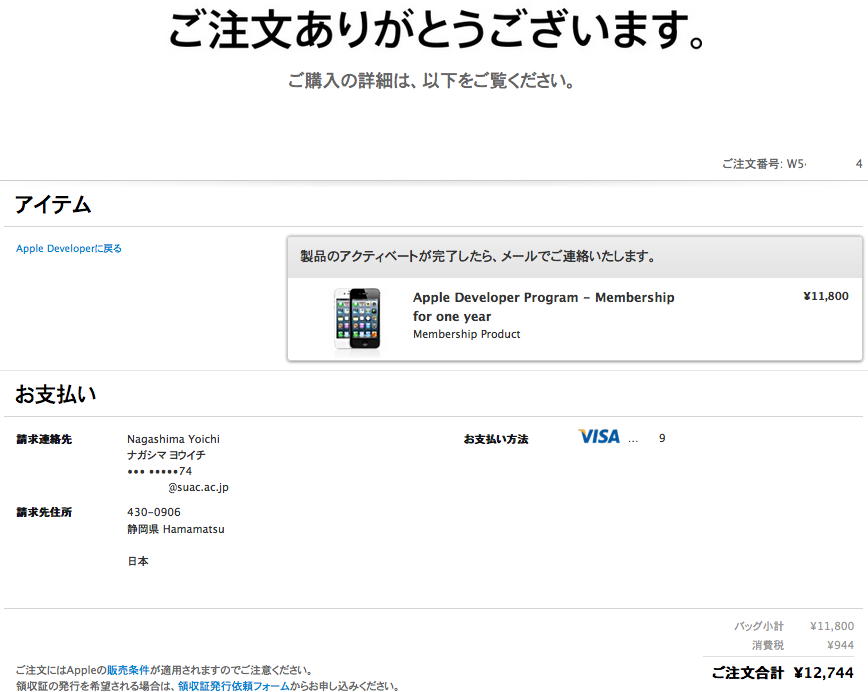Click the 430-0906 postal code

point(154,512)
